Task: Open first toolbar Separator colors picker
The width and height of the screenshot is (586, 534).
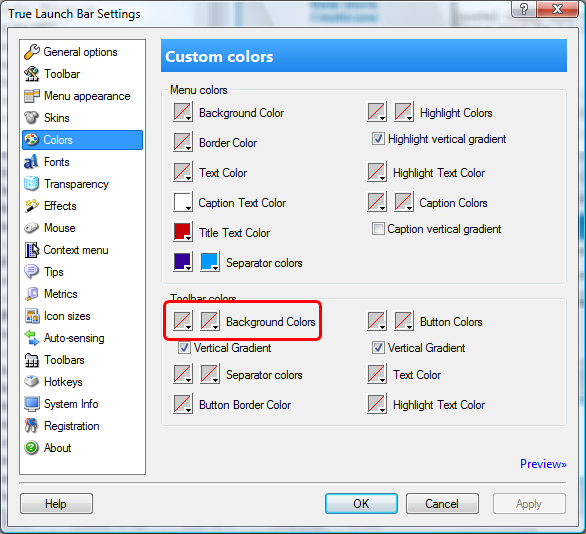Action: pos(183,374)
